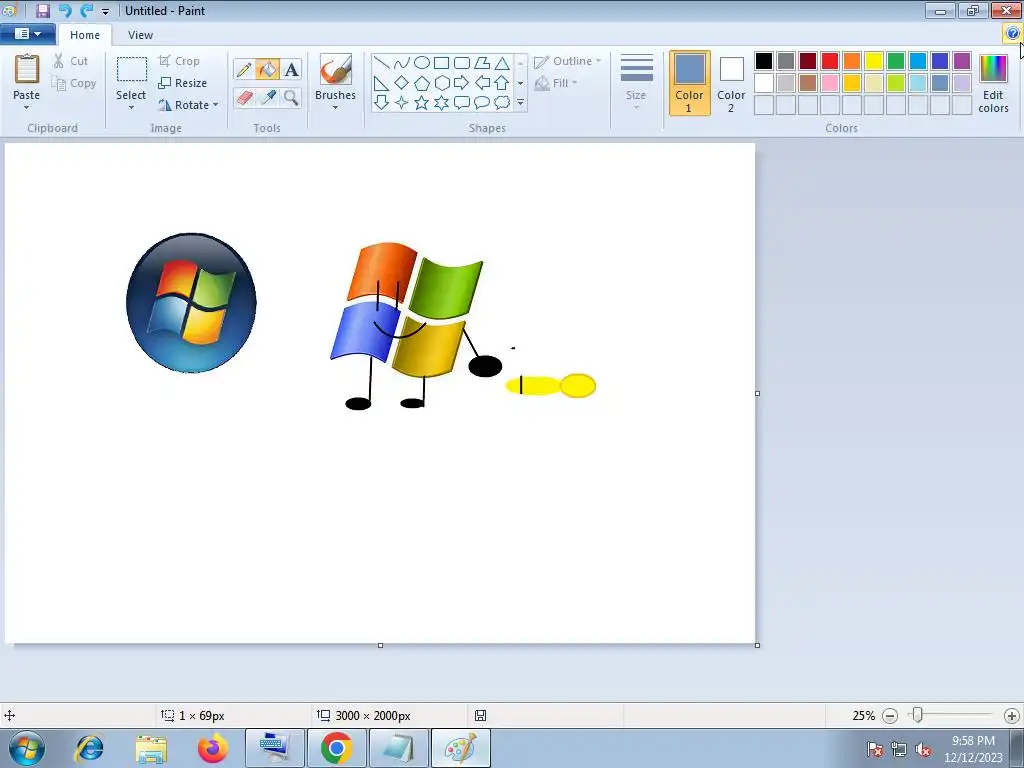Image resolution: width=1024 pixels, height=768 pixels.
Task: Adjust the zoom slider handle
Action: coord(918,716)
